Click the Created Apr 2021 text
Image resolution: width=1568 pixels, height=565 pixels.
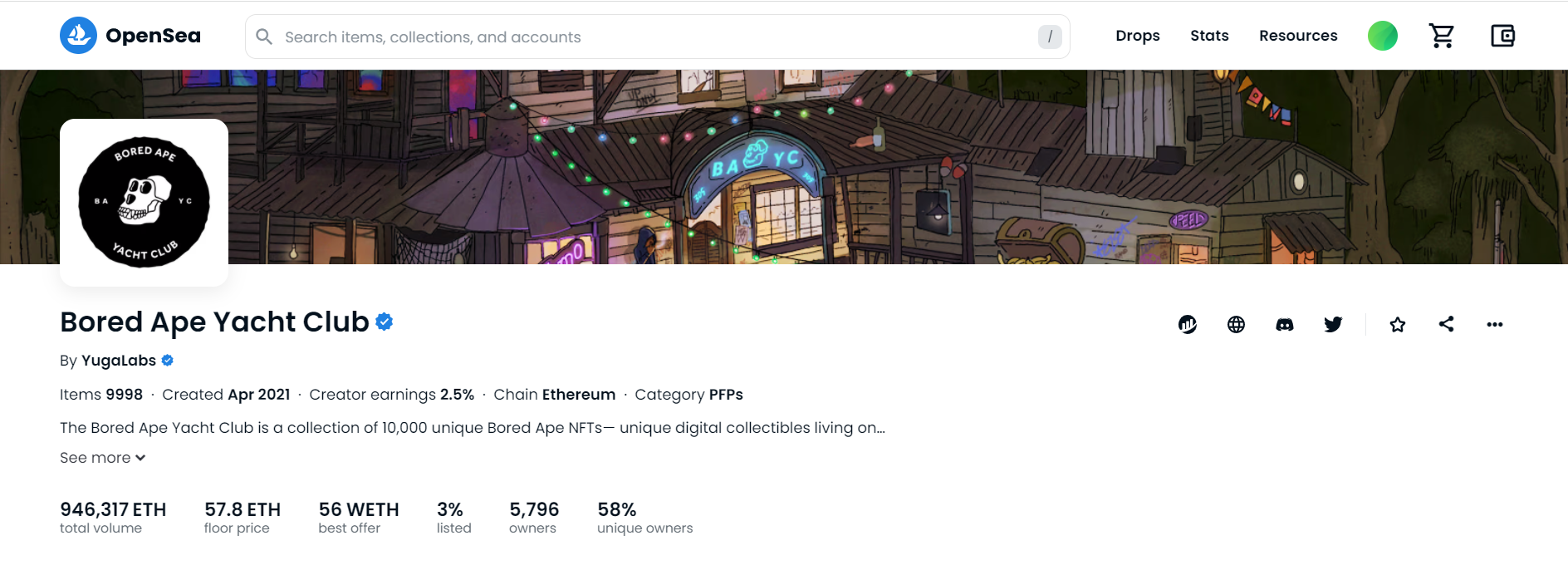(x=226, y=395)
